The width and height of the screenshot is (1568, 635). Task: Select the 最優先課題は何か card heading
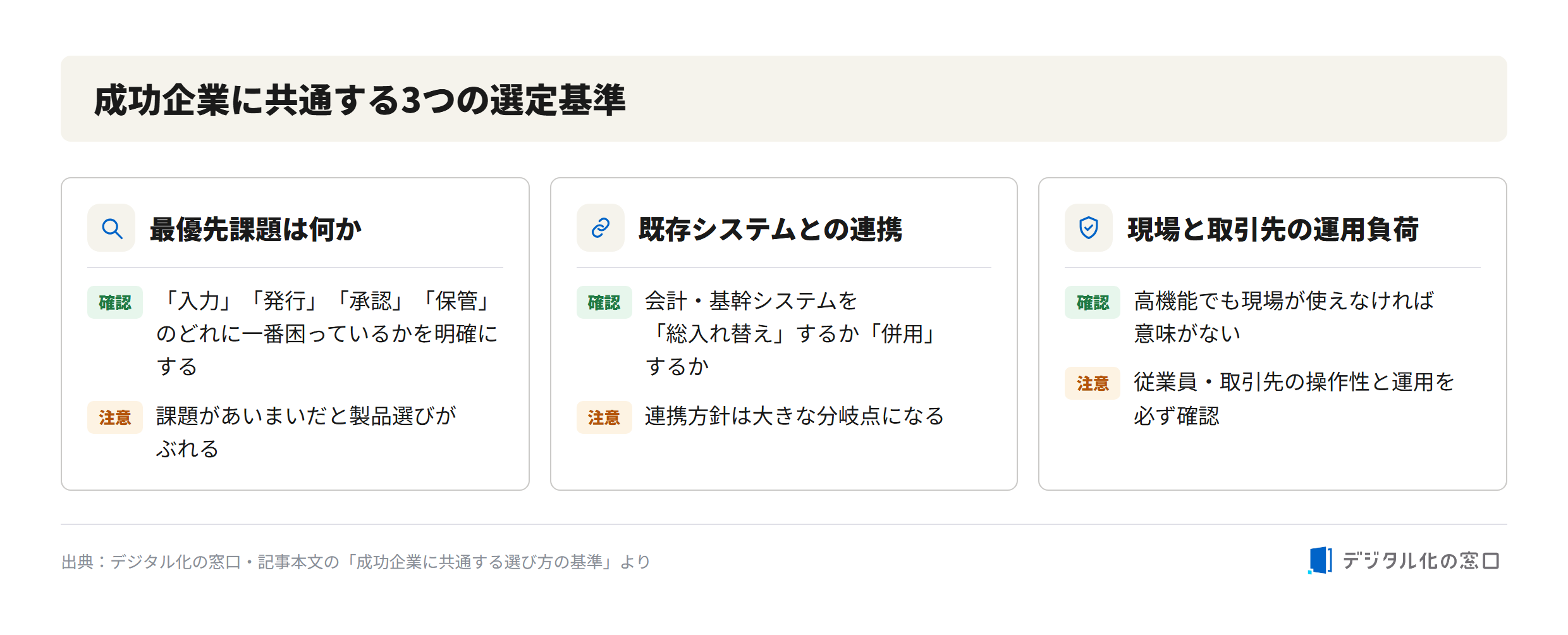pyautogui.click(x=255, y=229)
